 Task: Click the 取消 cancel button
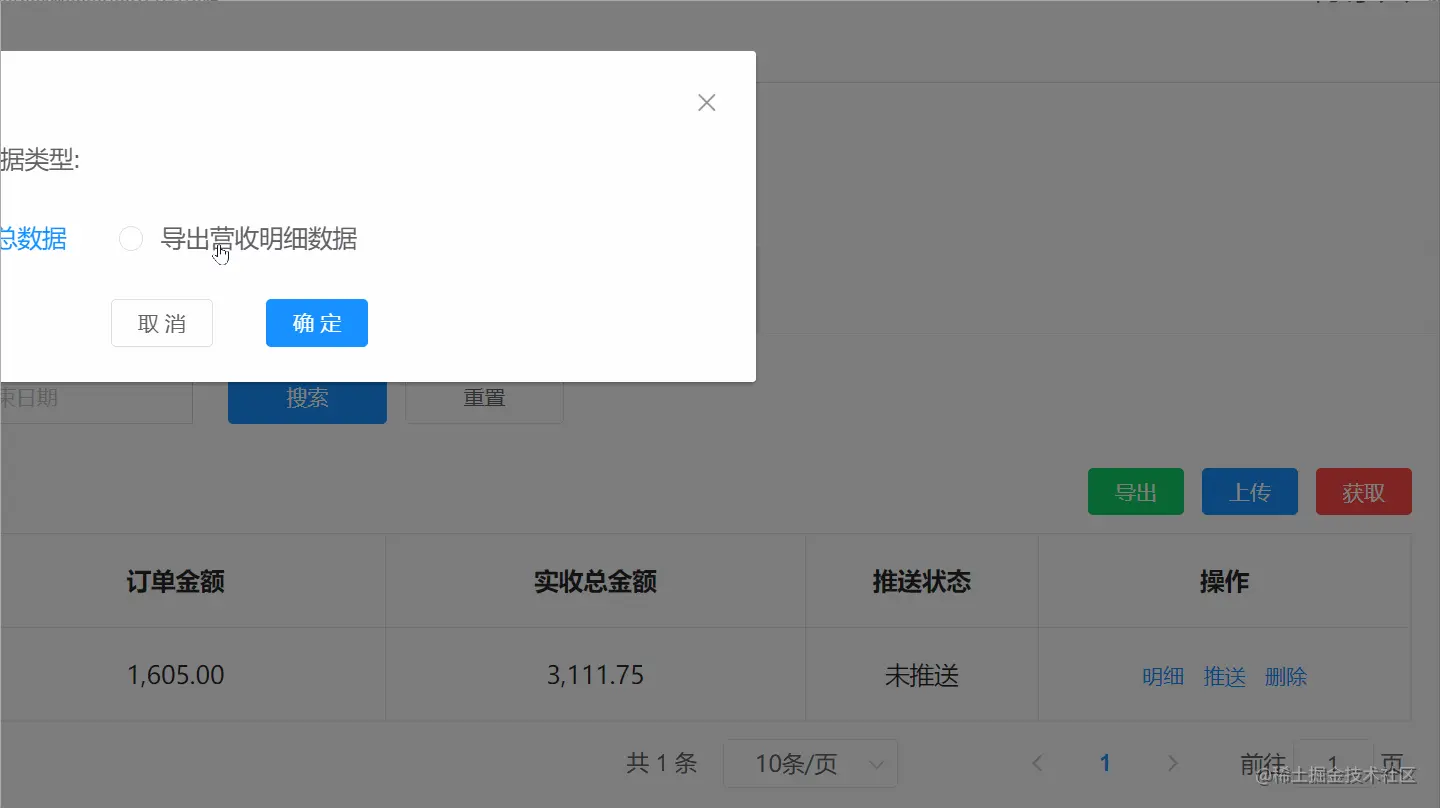pos(161,322)
